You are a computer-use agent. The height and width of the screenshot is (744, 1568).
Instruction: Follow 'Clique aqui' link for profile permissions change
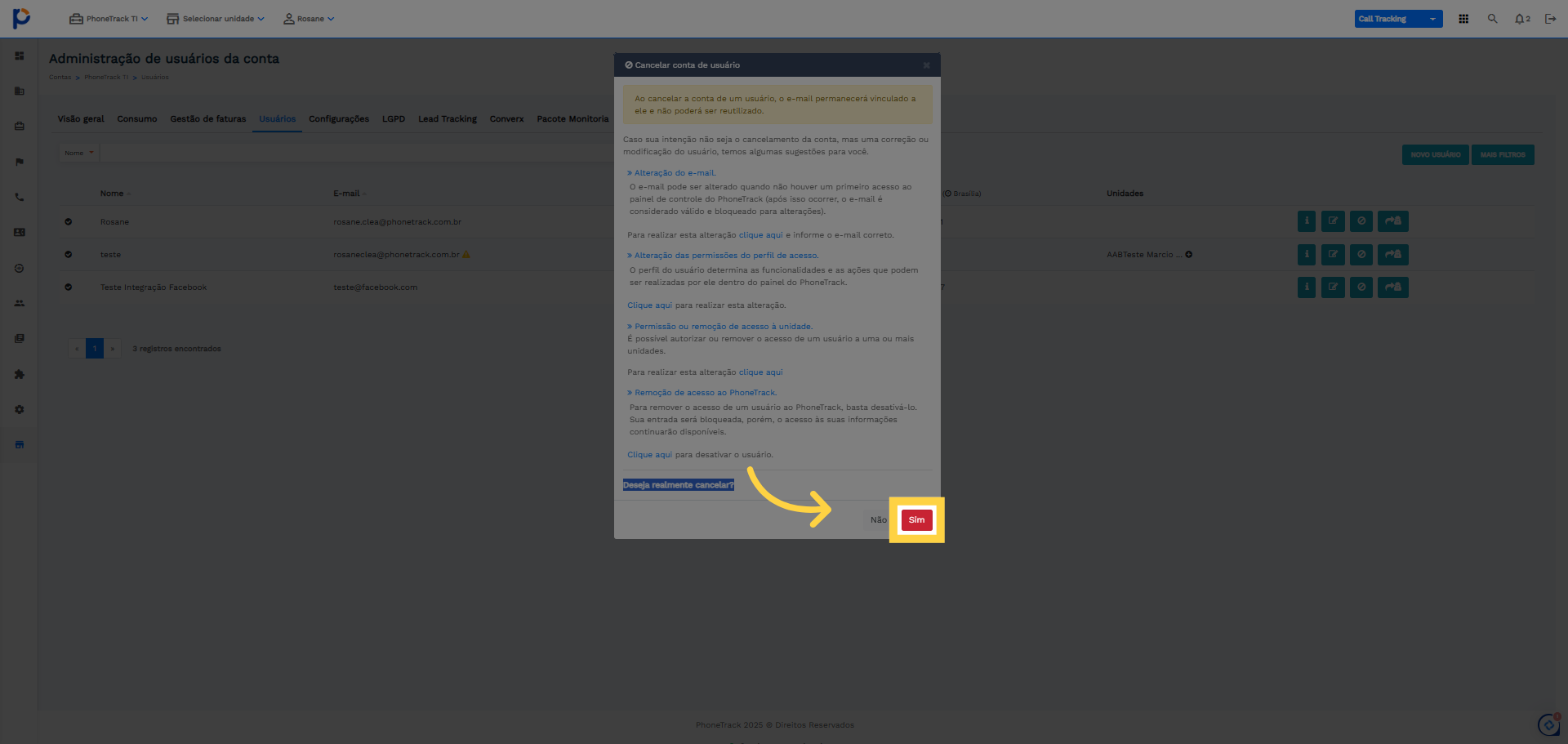[x=650, y=305]
